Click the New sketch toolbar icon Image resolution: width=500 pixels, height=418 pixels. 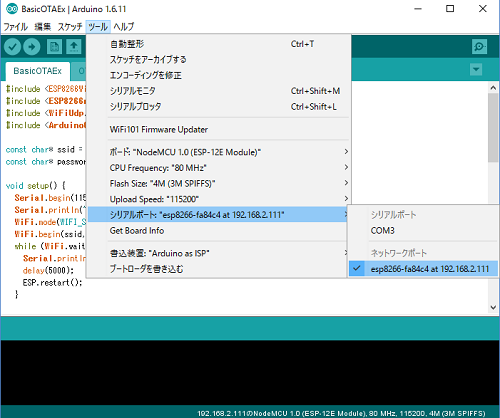pyautogui.click(x=54, y=47)
